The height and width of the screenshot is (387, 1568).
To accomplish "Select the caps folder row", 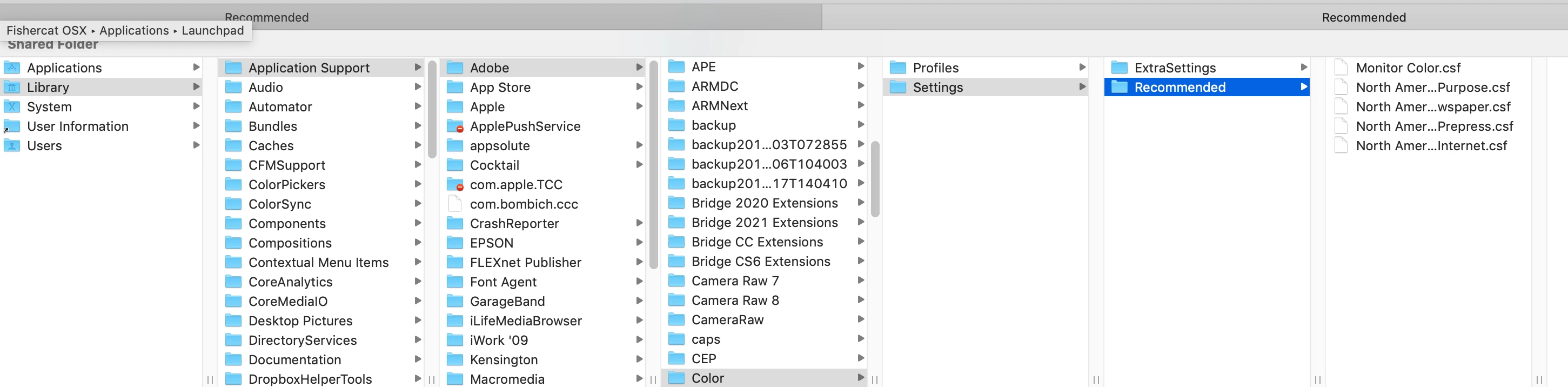I will (765, 339).
